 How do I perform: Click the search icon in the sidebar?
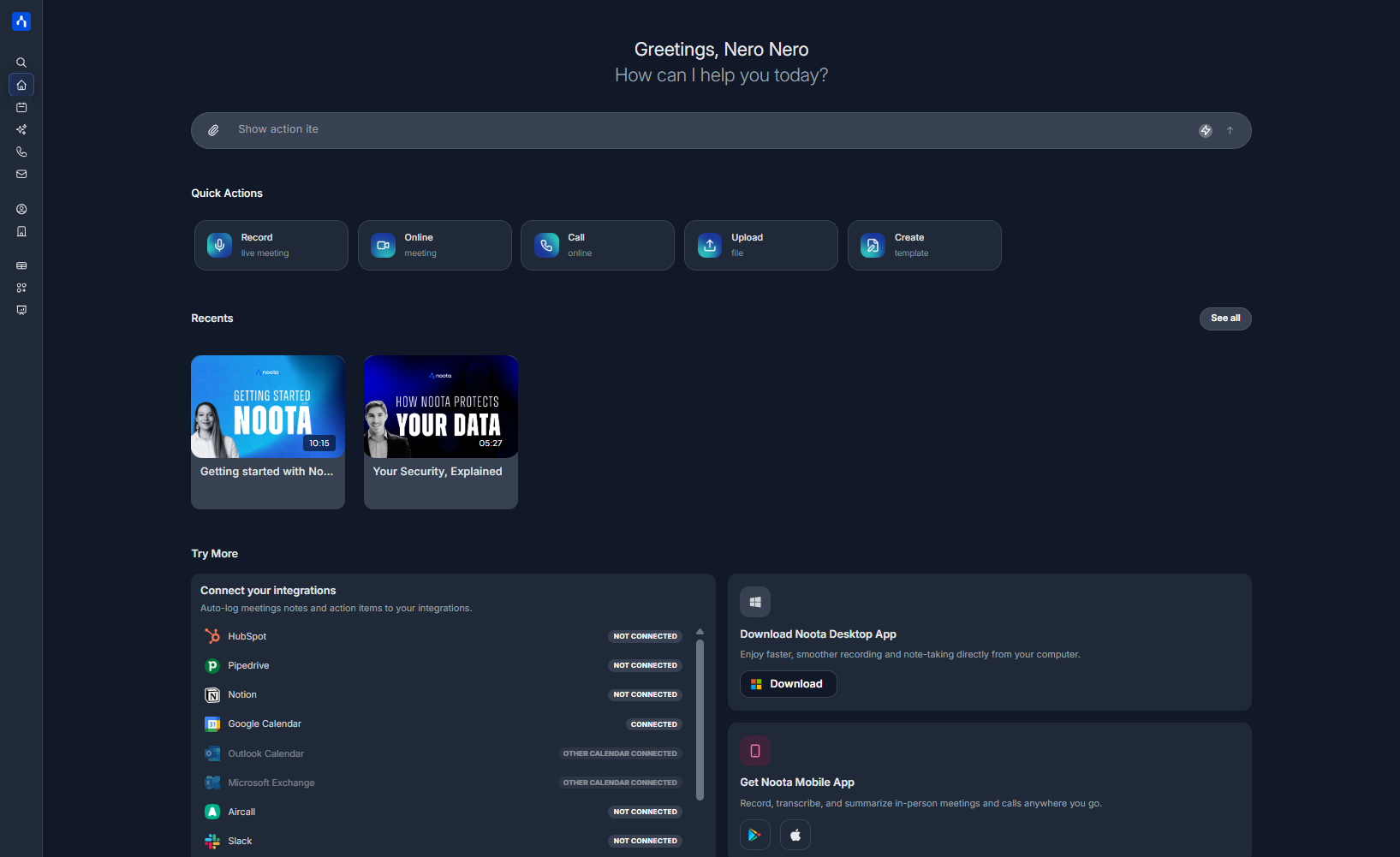(x=21, y=62)
